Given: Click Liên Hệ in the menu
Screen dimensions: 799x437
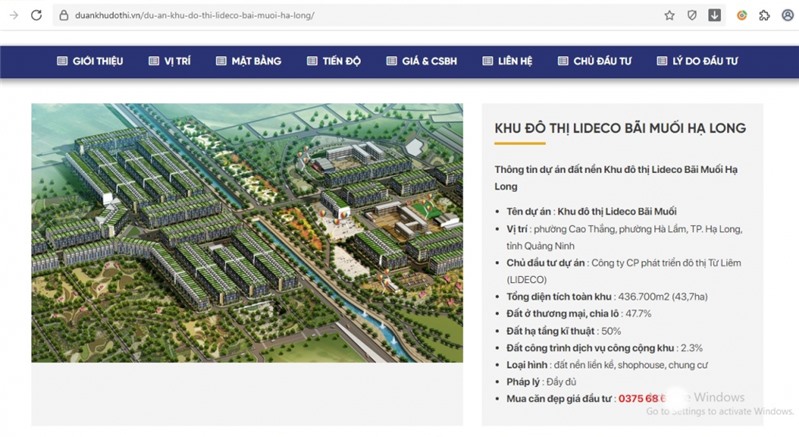Looking at the screenshot, I should [507, 61].
